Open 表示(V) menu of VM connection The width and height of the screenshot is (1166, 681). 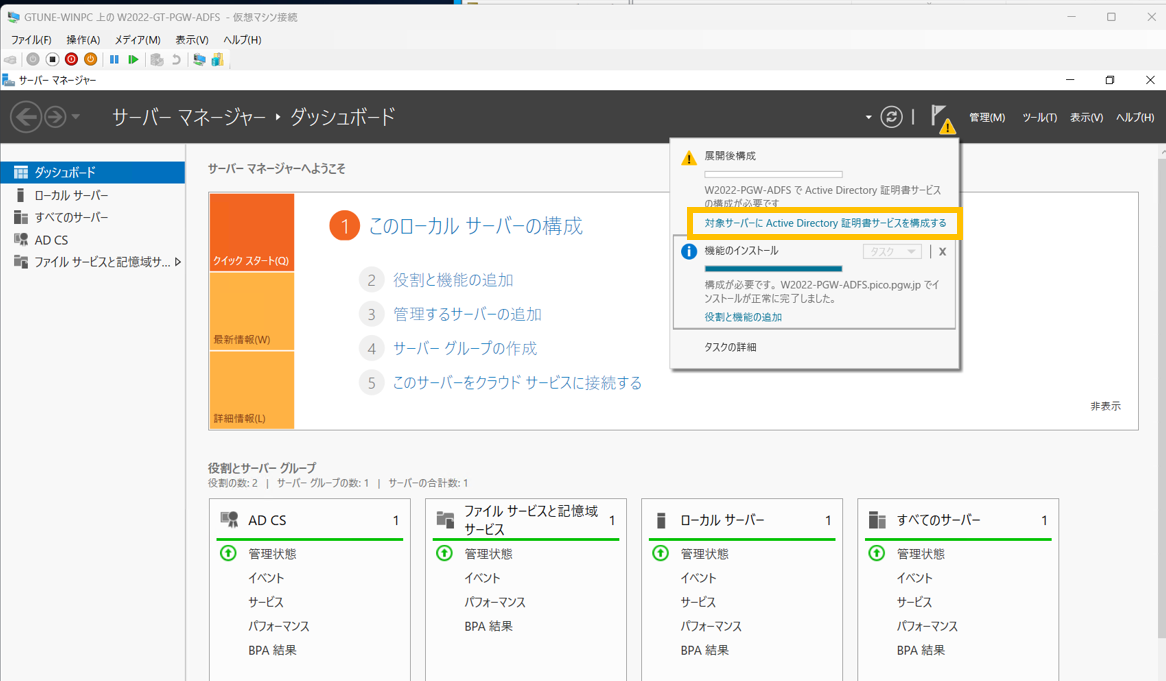[192, 39]
